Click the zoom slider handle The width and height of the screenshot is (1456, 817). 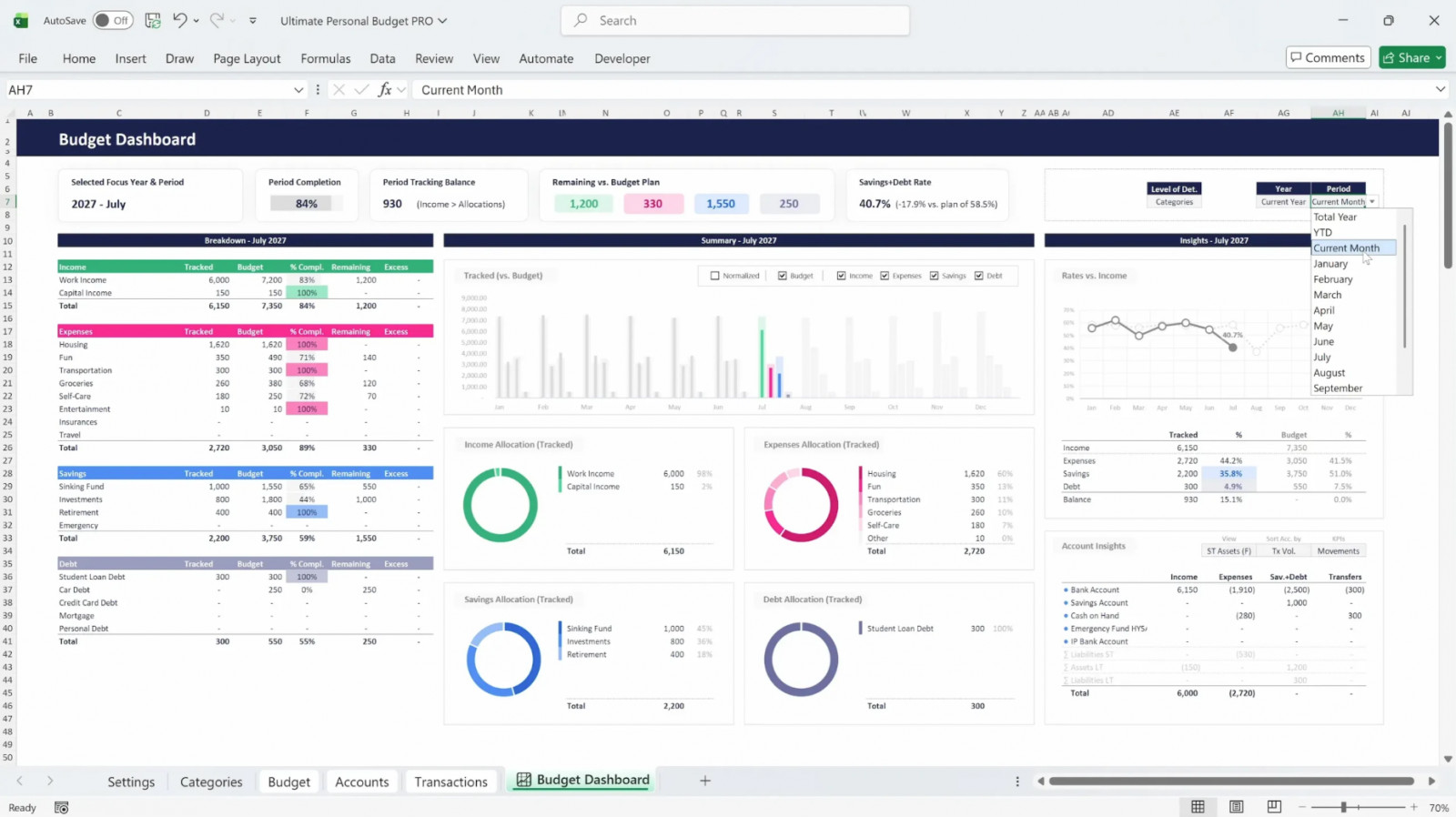[x=1343, y=807]
